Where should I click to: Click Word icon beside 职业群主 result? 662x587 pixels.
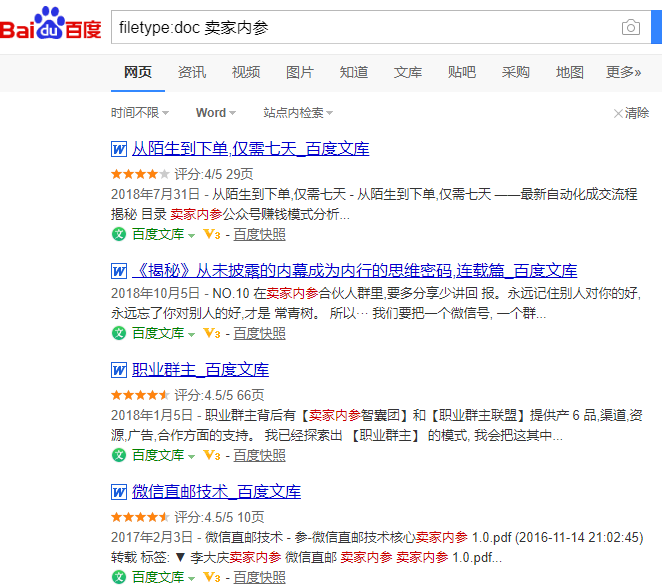(119, 370)
